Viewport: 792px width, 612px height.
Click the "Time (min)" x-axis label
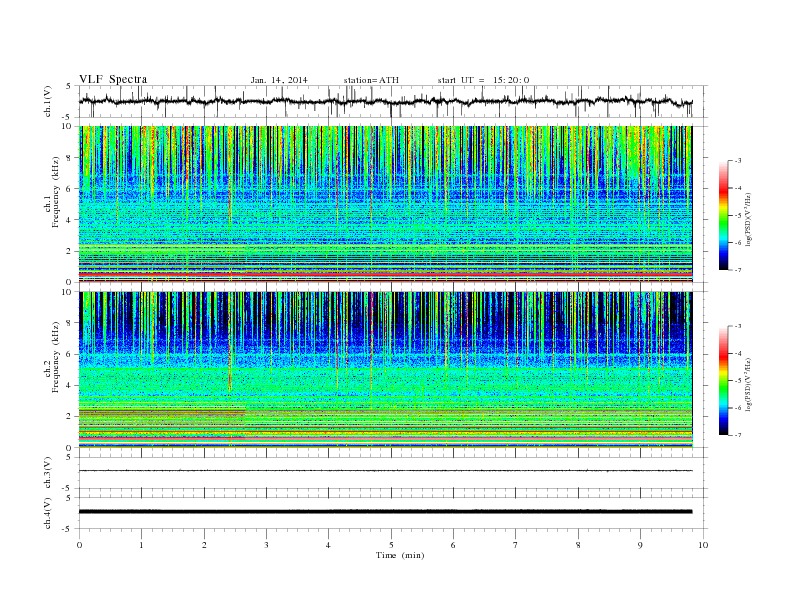coord(400,555)
